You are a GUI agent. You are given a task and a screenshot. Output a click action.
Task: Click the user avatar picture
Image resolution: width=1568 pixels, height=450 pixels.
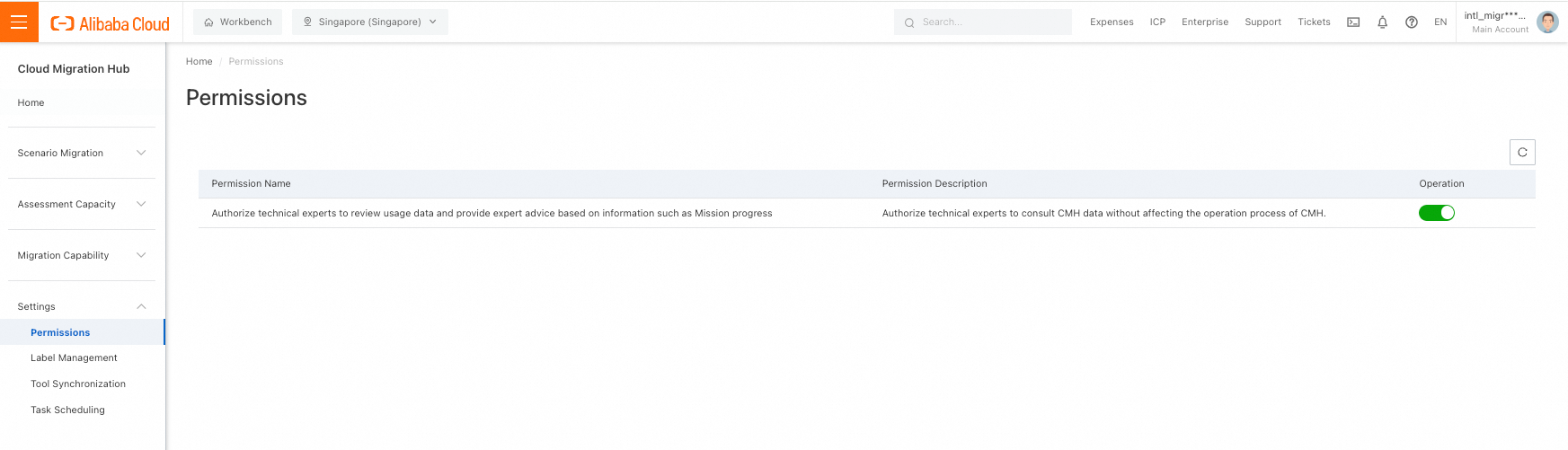coord(1547,22)
